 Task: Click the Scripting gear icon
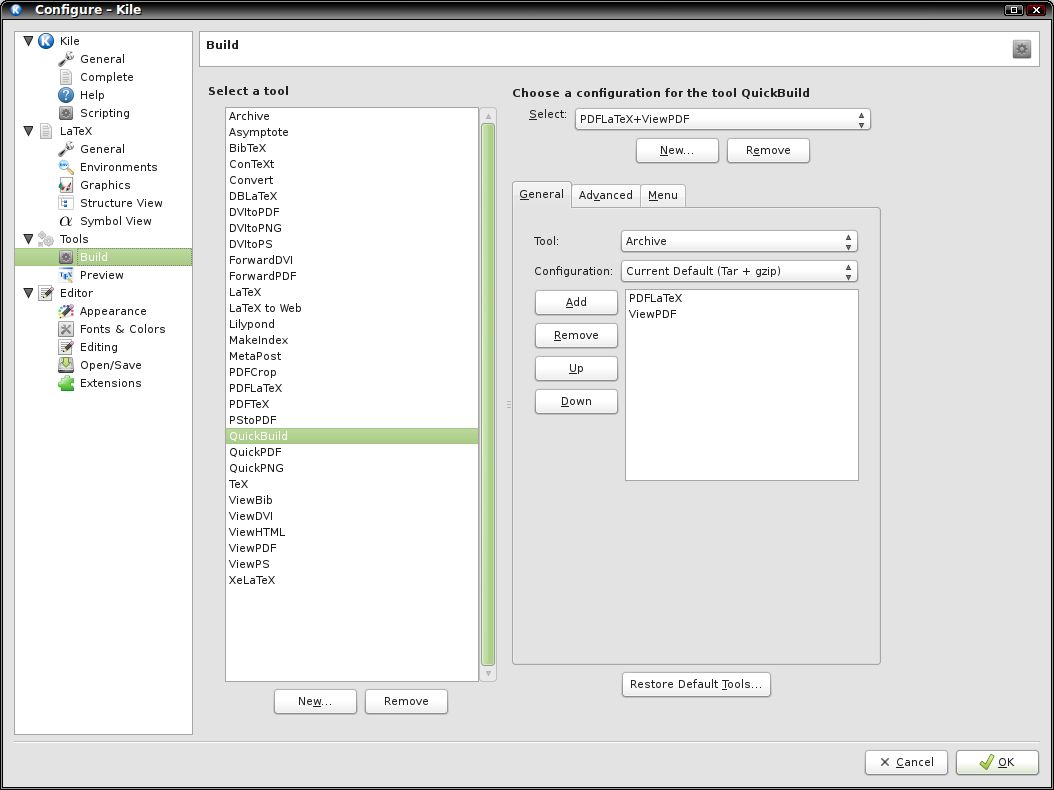coord(66,113)
